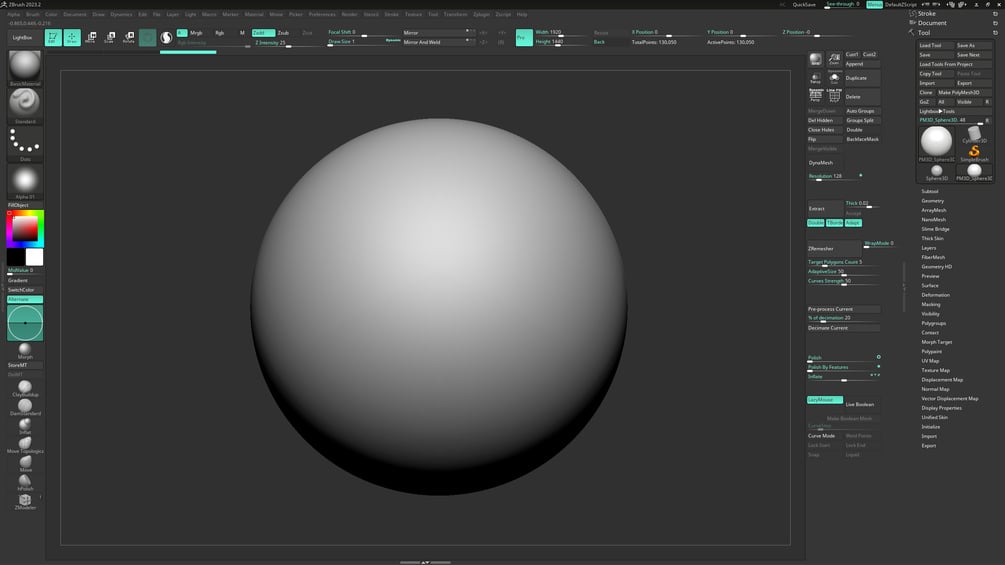The image size is (1005, 565).
Task: Pick a color in the color picker square
Action: coord(25,229)
